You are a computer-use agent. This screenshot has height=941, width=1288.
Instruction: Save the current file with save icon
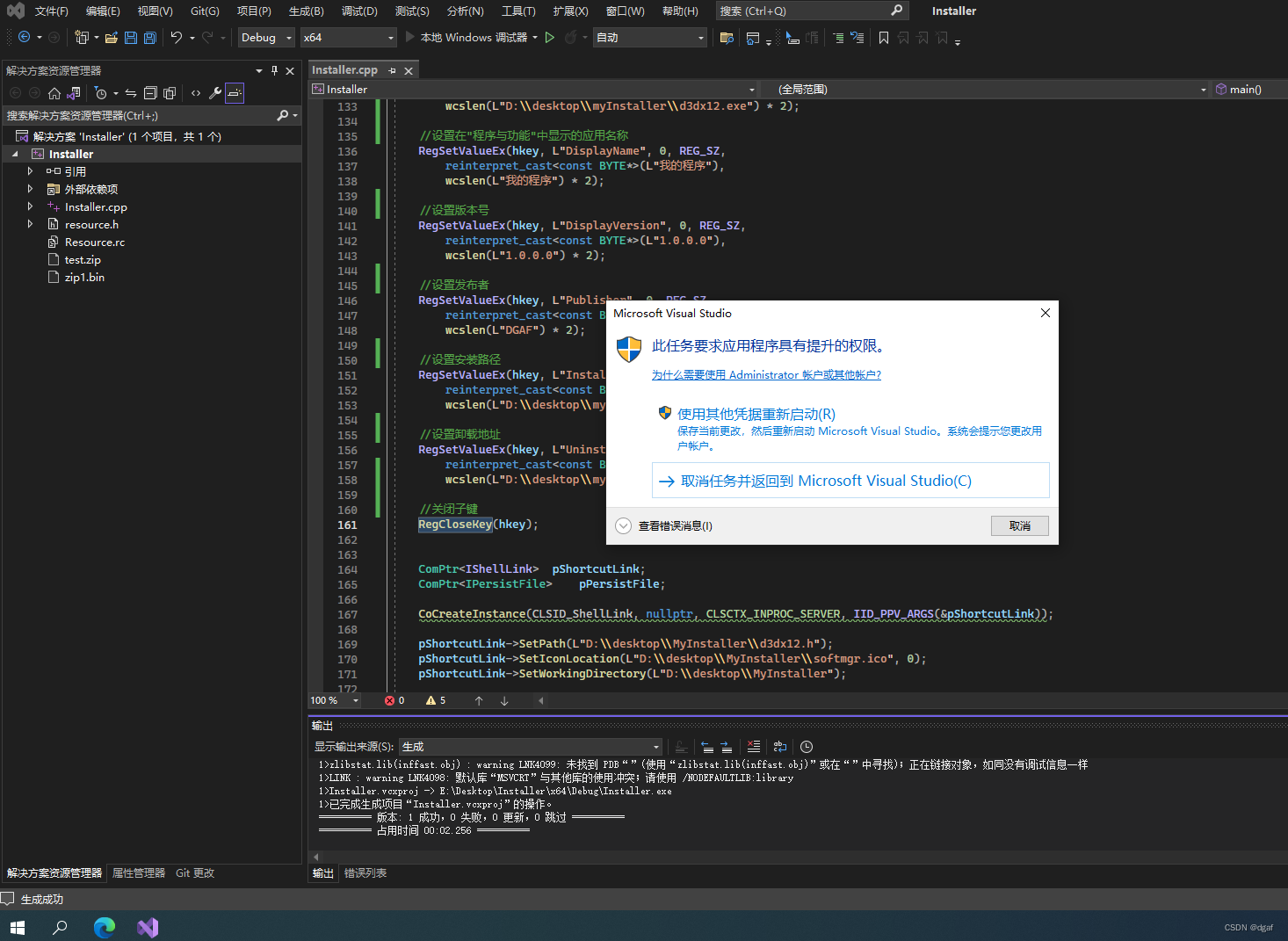click(x=130, y=37)
